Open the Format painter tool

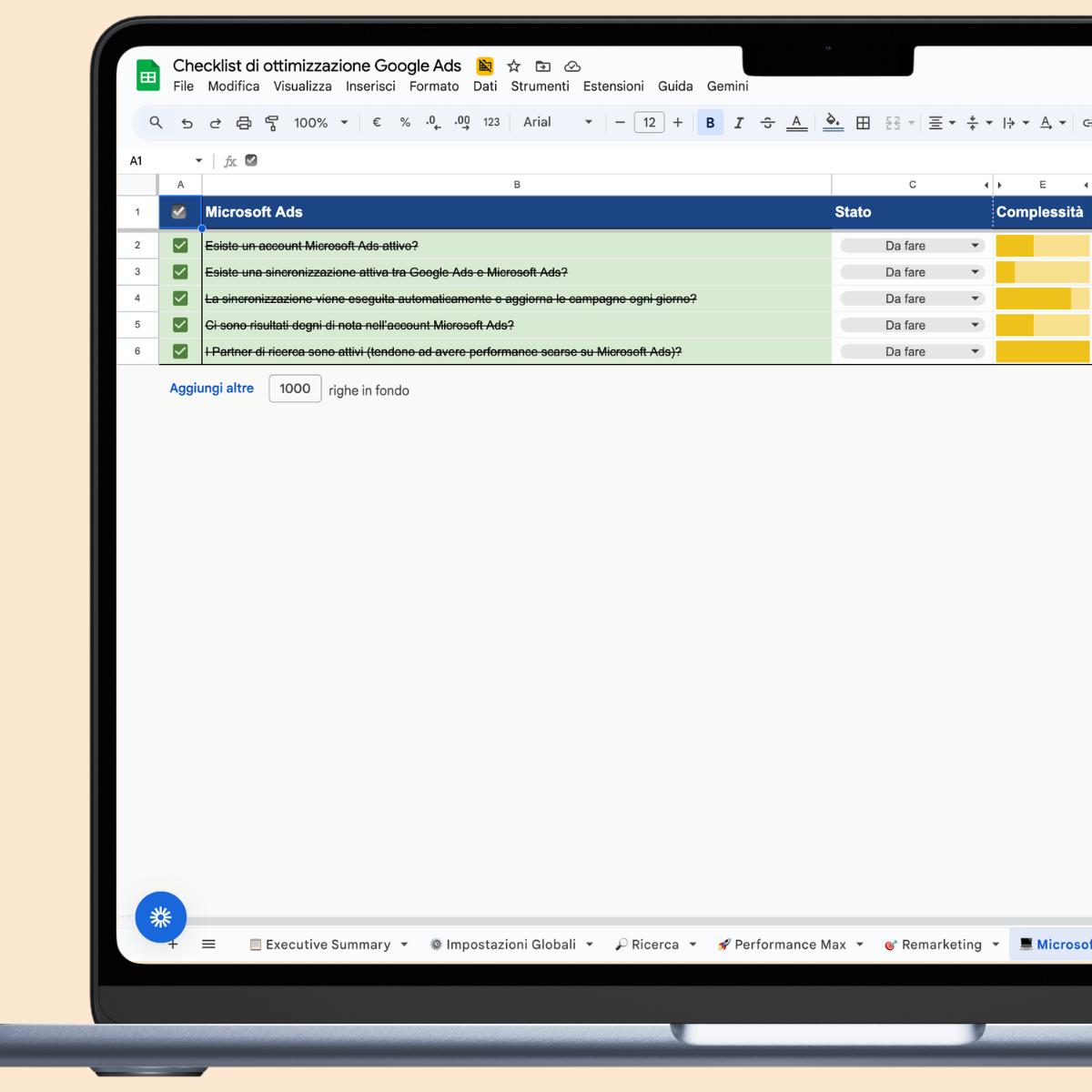[272, 122]
